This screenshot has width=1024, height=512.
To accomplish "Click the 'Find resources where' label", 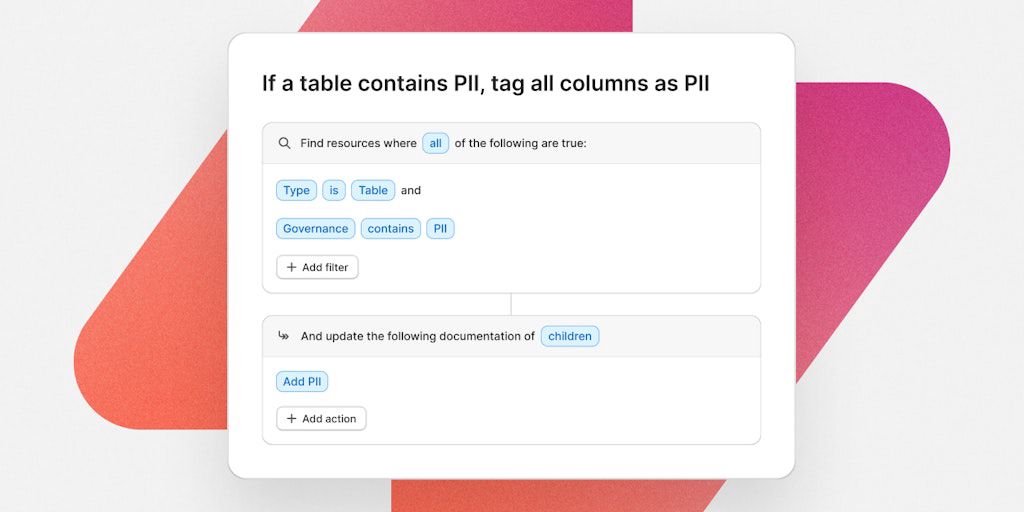I will (358, 143).
